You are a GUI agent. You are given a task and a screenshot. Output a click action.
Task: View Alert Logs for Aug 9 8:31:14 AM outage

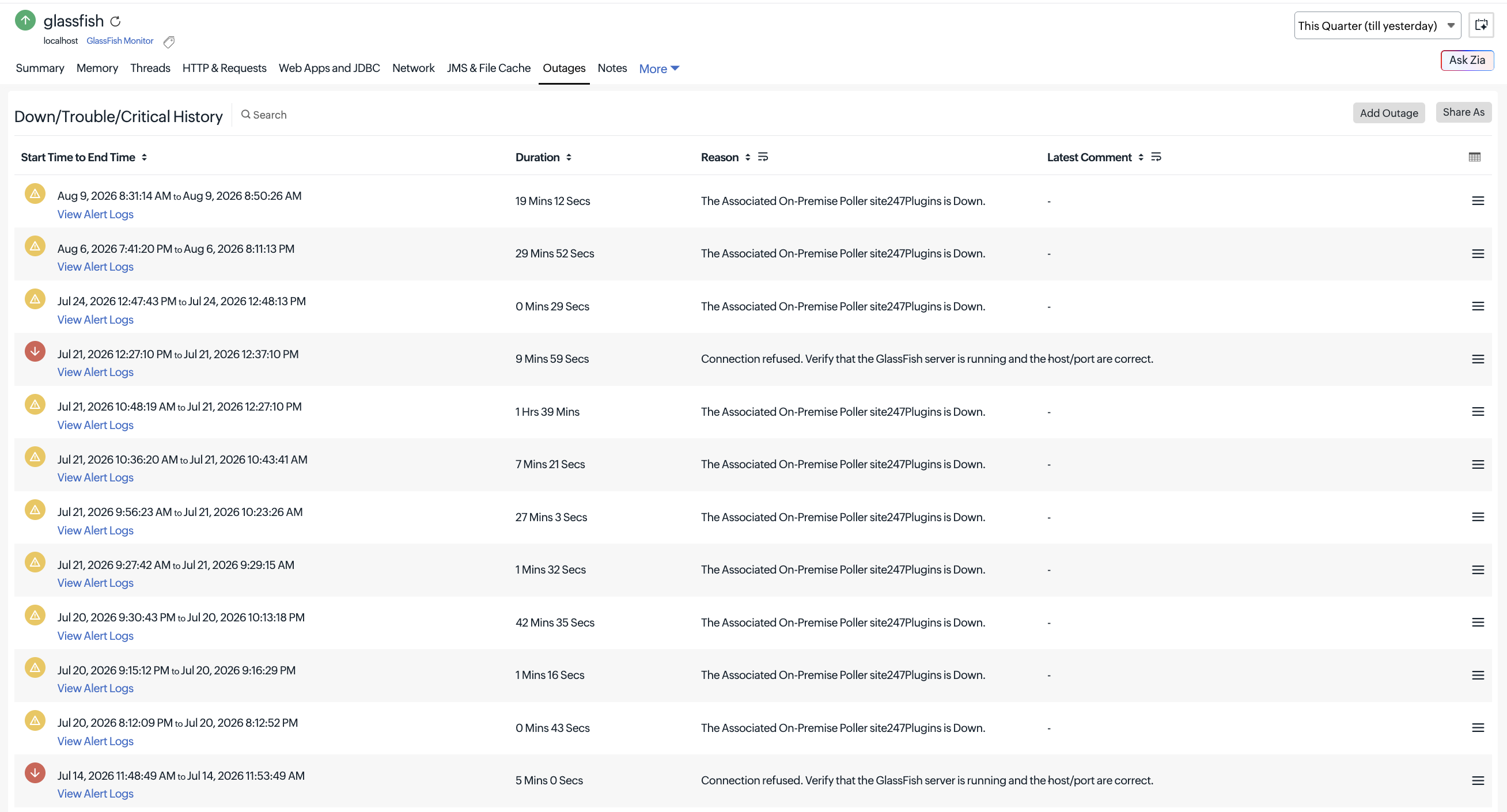tap(96, 215)
